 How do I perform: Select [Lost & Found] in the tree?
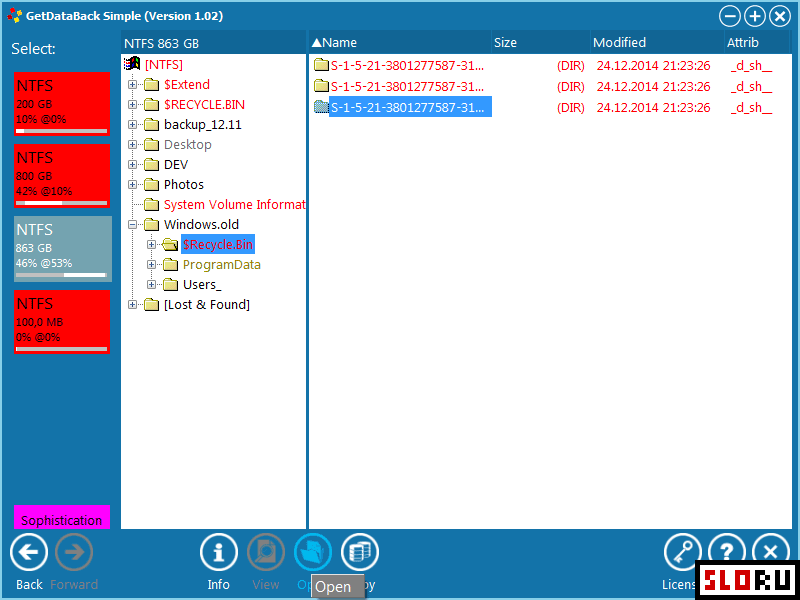point(207,305)
